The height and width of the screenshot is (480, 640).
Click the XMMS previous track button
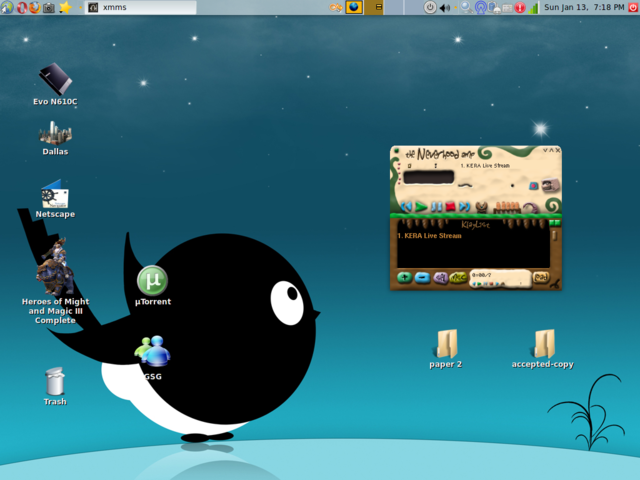tap(406, 207)
